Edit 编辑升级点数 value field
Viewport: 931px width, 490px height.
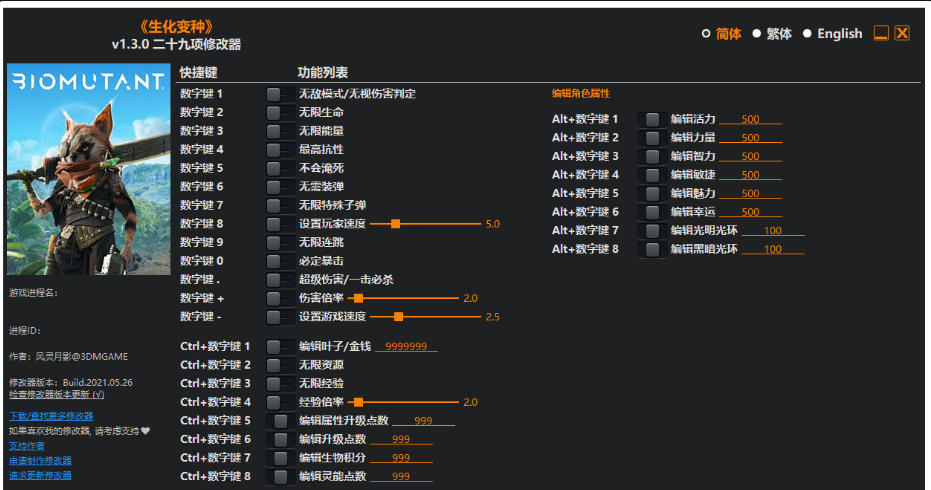401,440
